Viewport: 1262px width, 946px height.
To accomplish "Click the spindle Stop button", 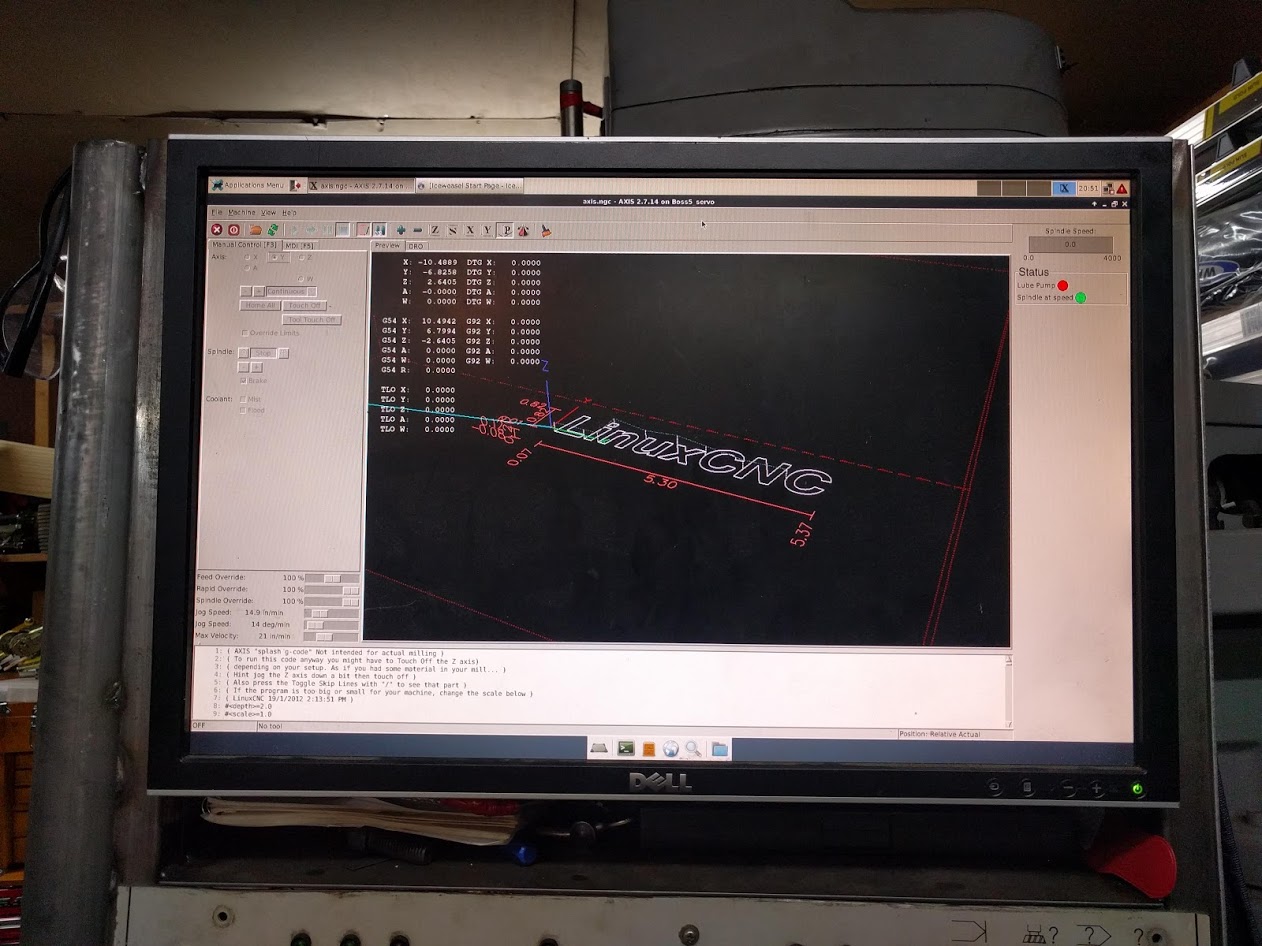I will [x=264, y=353].
